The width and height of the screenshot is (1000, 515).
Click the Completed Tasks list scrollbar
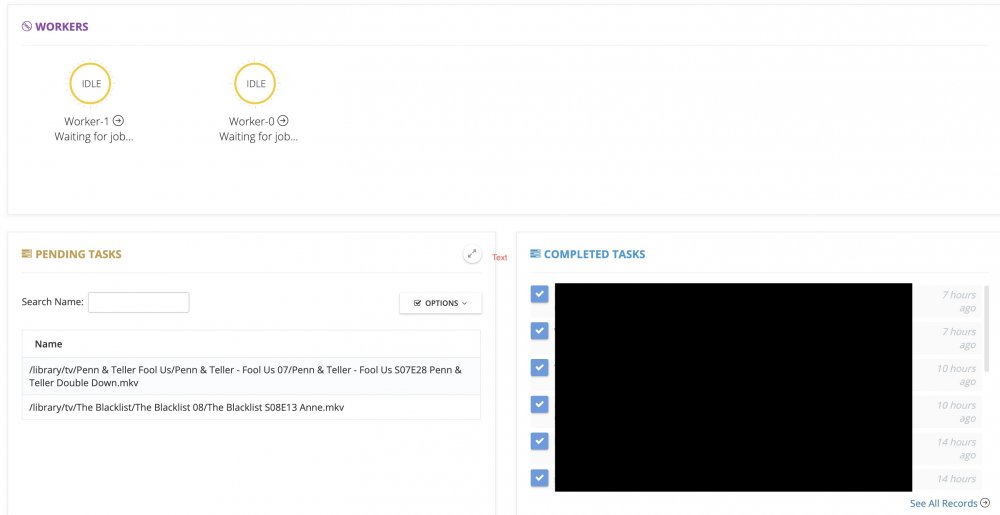point(987,331)
